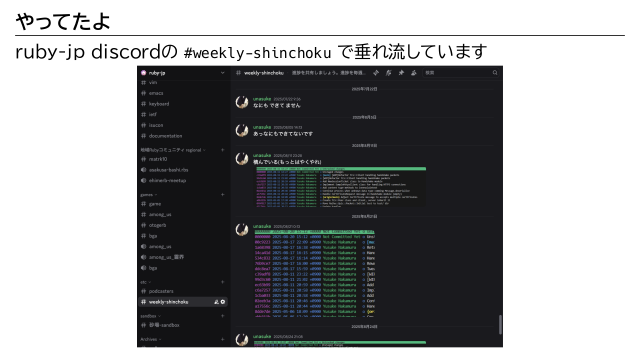Join the among_us_観戦 voice channel
The image size is (640, 360).
[162, 257]
